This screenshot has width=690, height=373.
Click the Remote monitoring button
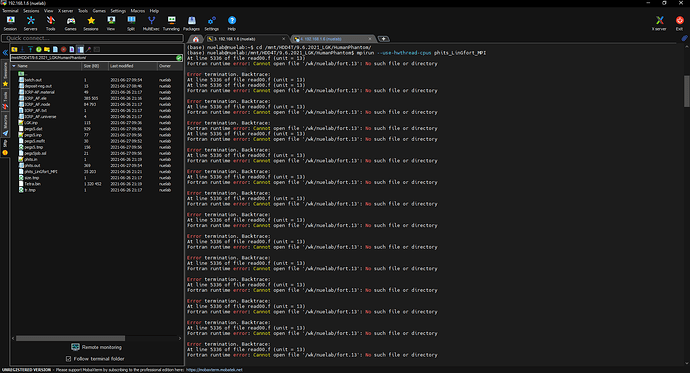coord(96,347)
